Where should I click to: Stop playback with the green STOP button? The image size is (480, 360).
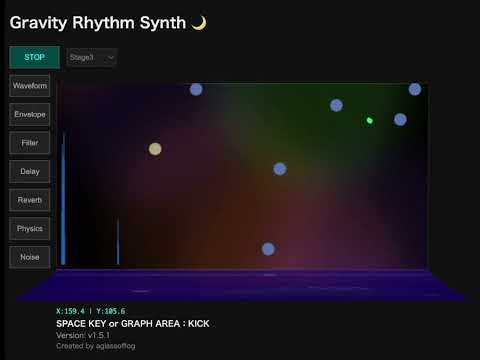coord(35,57)
